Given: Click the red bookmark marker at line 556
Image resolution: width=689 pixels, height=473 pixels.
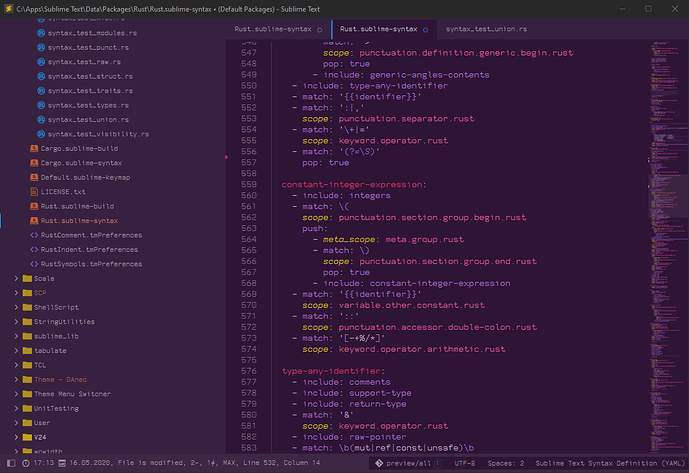Looking at the screenshot, I should click(x=227, y=157).
